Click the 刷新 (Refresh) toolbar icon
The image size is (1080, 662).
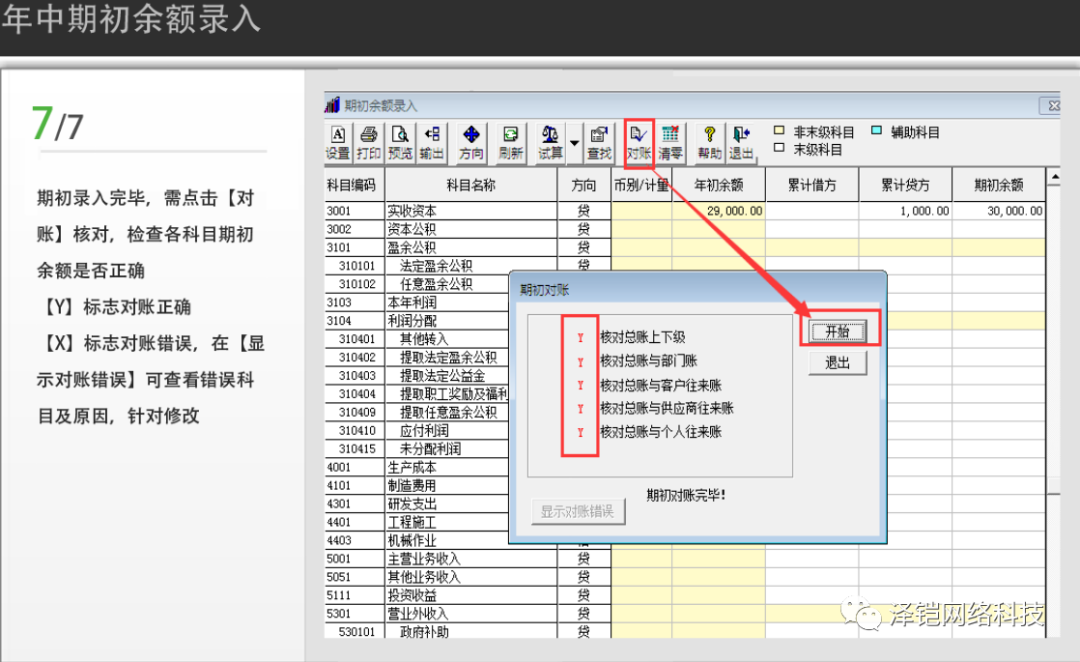point(510,142)
